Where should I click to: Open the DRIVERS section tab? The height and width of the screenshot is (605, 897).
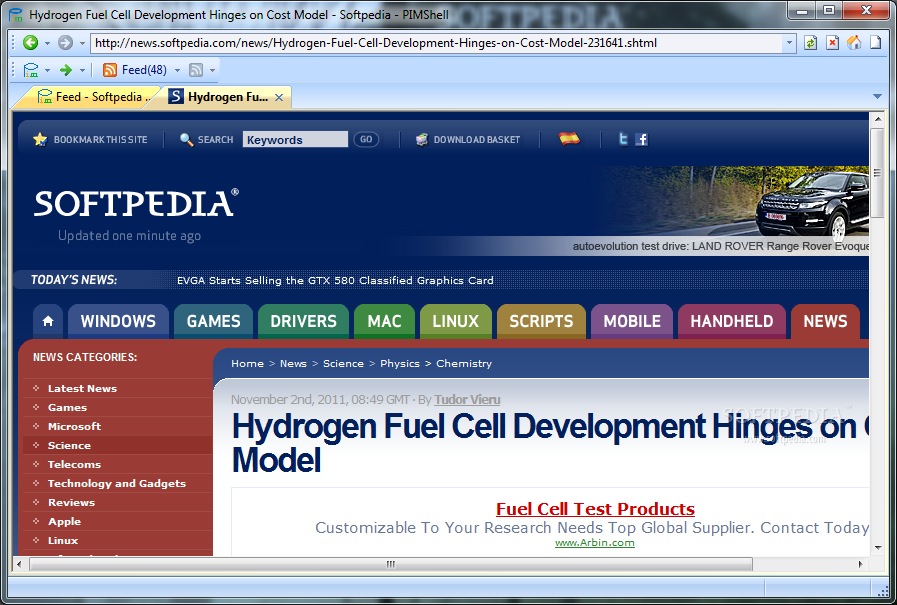point(303,321)
